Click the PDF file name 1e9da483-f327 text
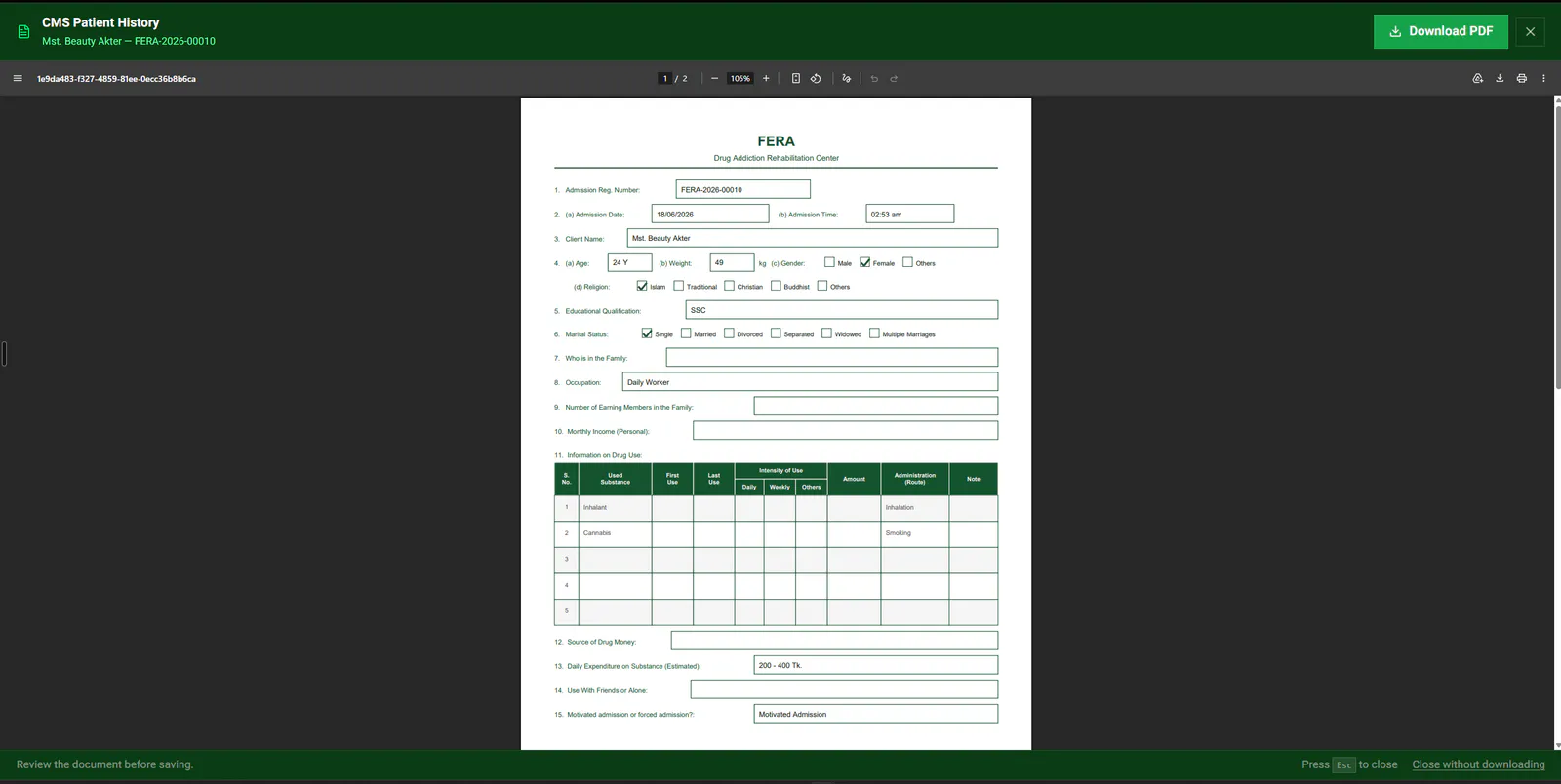Image resolution: width=1561 pixels, height=784 pixels. pos(116,79)
